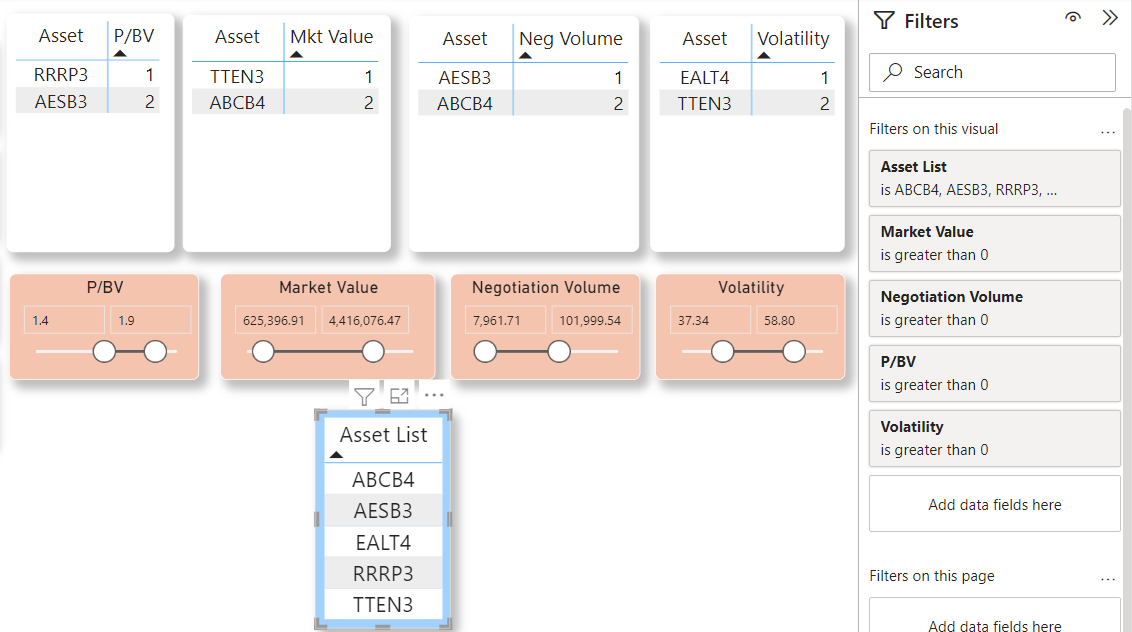Sort by Mkt Value column header
The height and width of the screenshot is (632, 1132).
point(331,37)
